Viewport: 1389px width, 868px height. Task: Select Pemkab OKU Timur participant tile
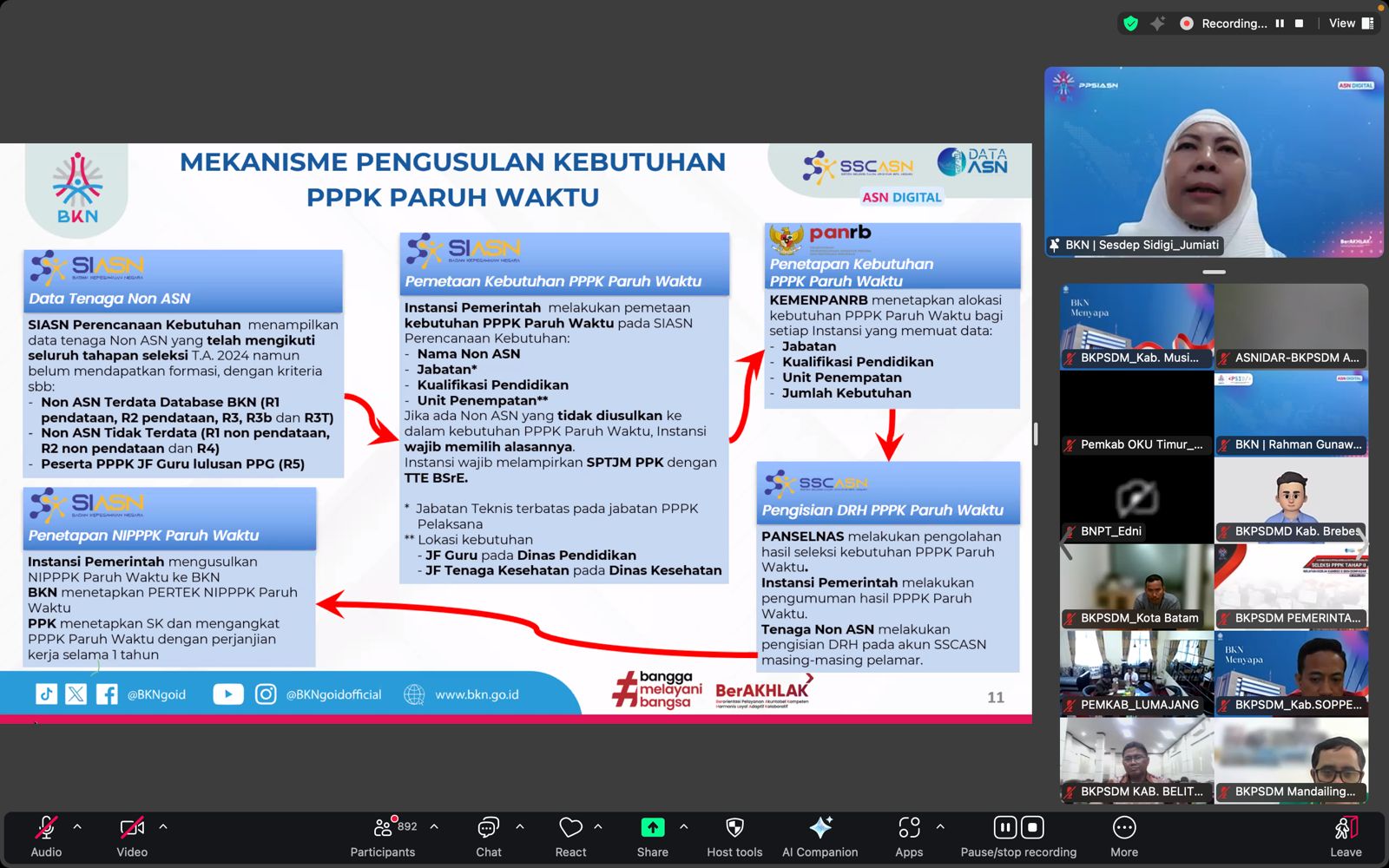tap(1136, 413)
